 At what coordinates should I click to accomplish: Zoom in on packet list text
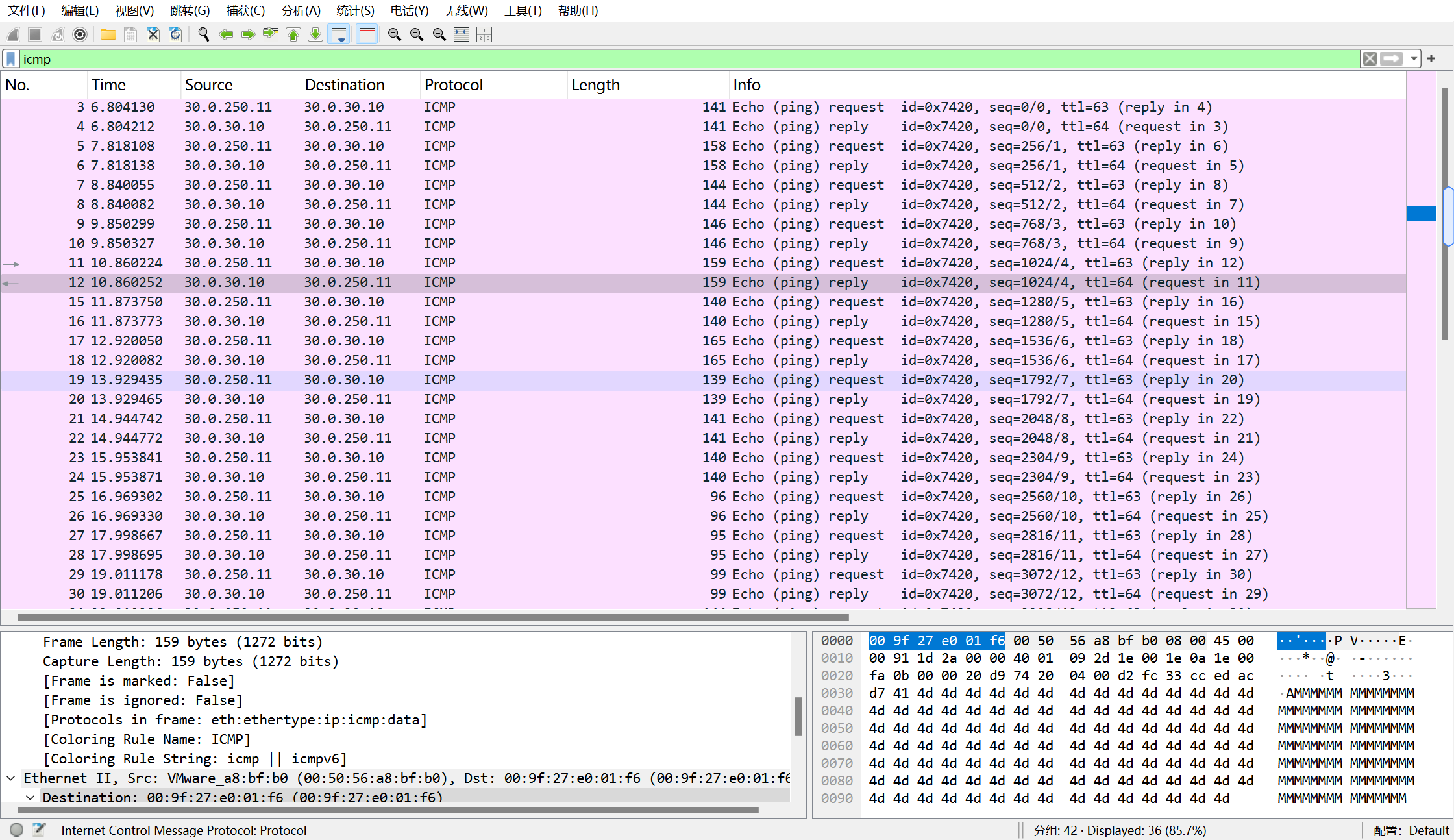click(x=394, y=34)
